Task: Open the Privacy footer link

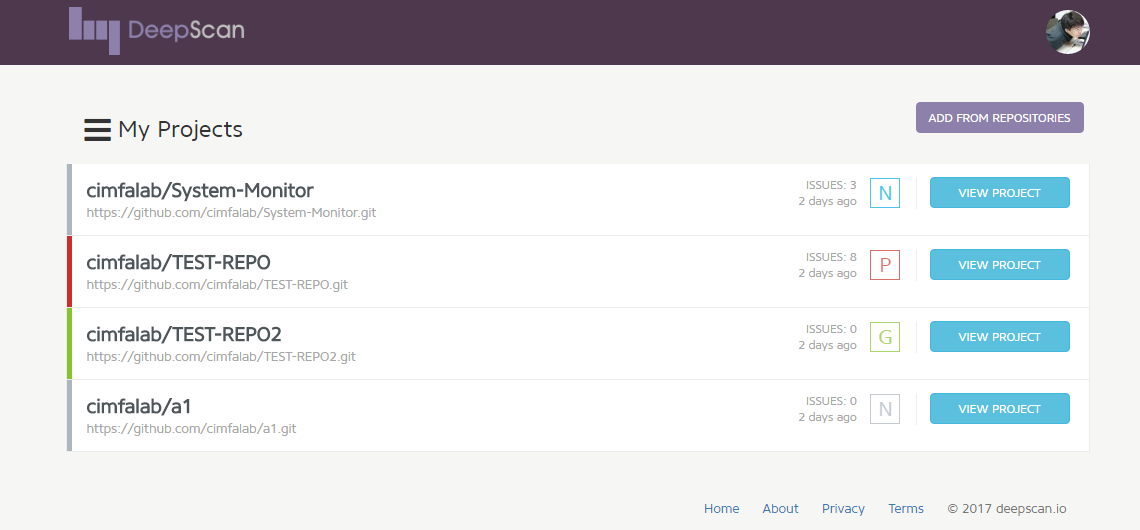Action: (843, 509)
